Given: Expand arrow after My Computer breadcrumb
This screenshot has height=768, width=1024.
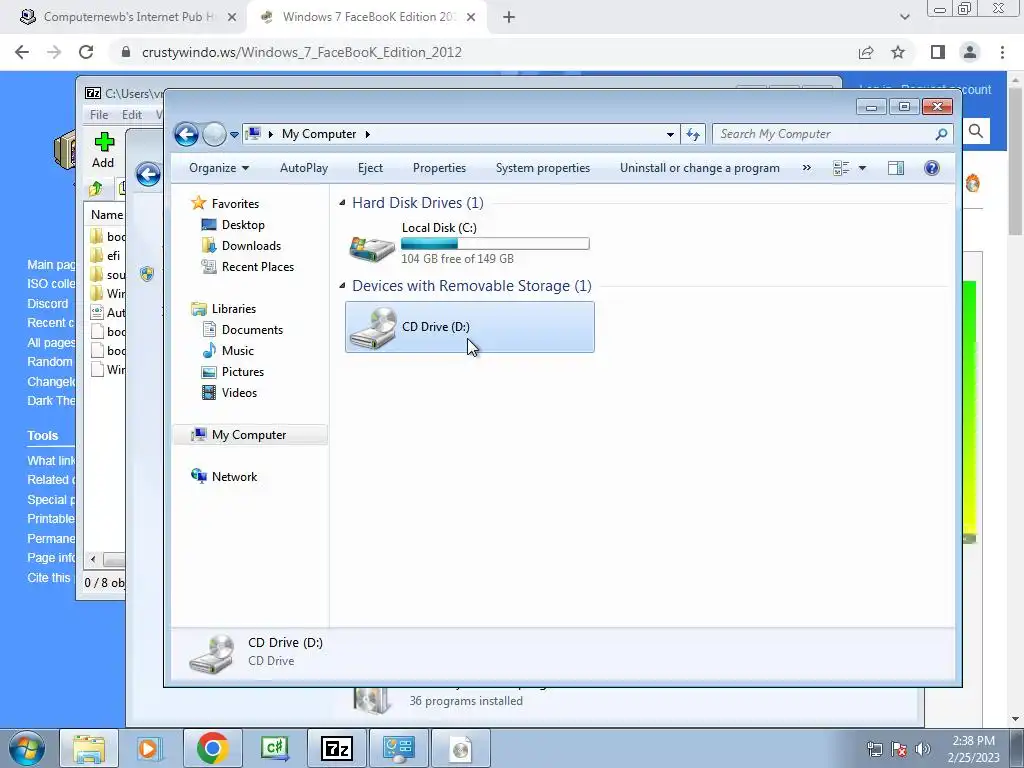Looking at the screenshot, I should pyautogui.click(x=368, y=134).
